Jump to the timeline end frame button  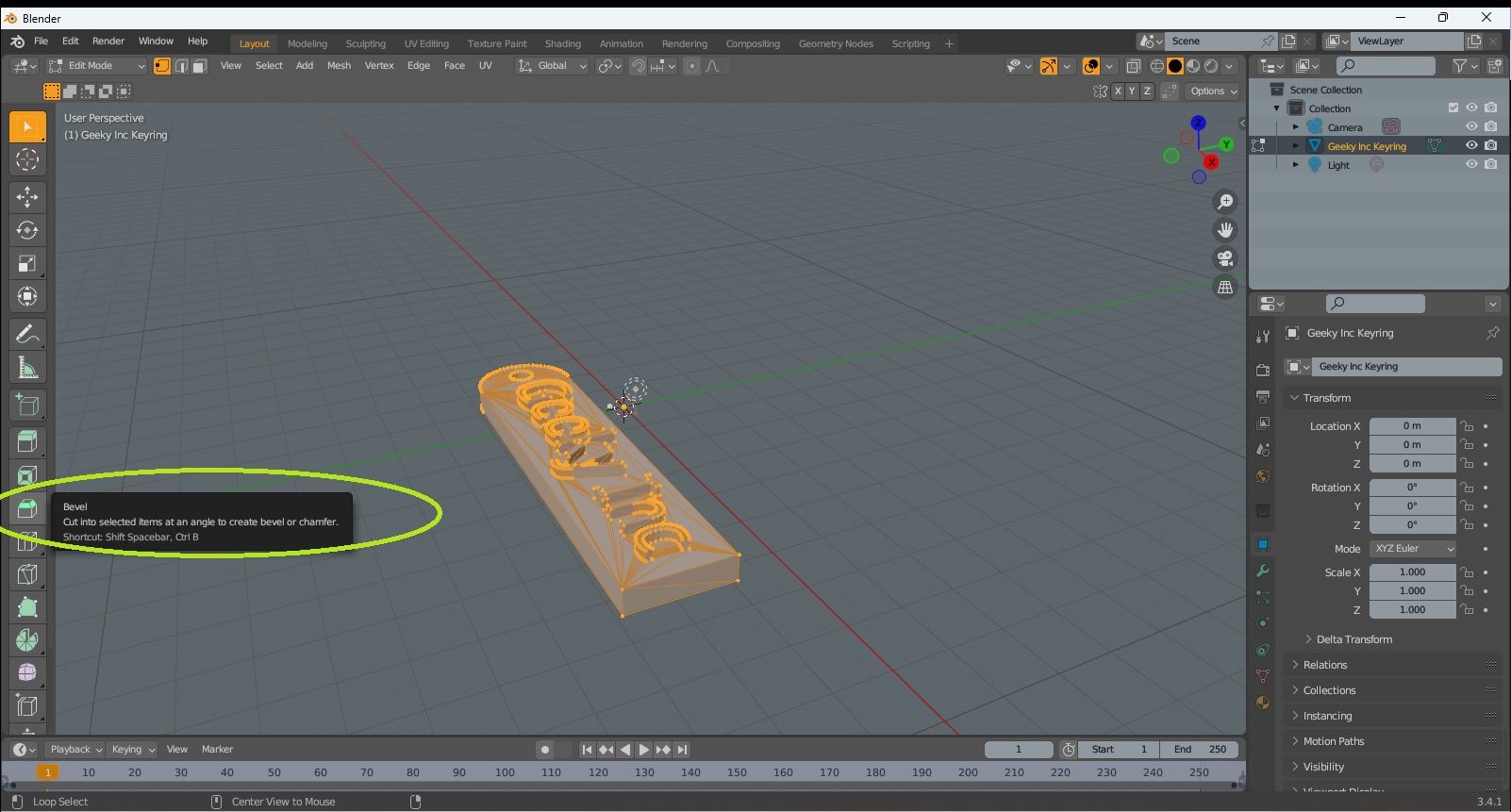tap(682, 750)
